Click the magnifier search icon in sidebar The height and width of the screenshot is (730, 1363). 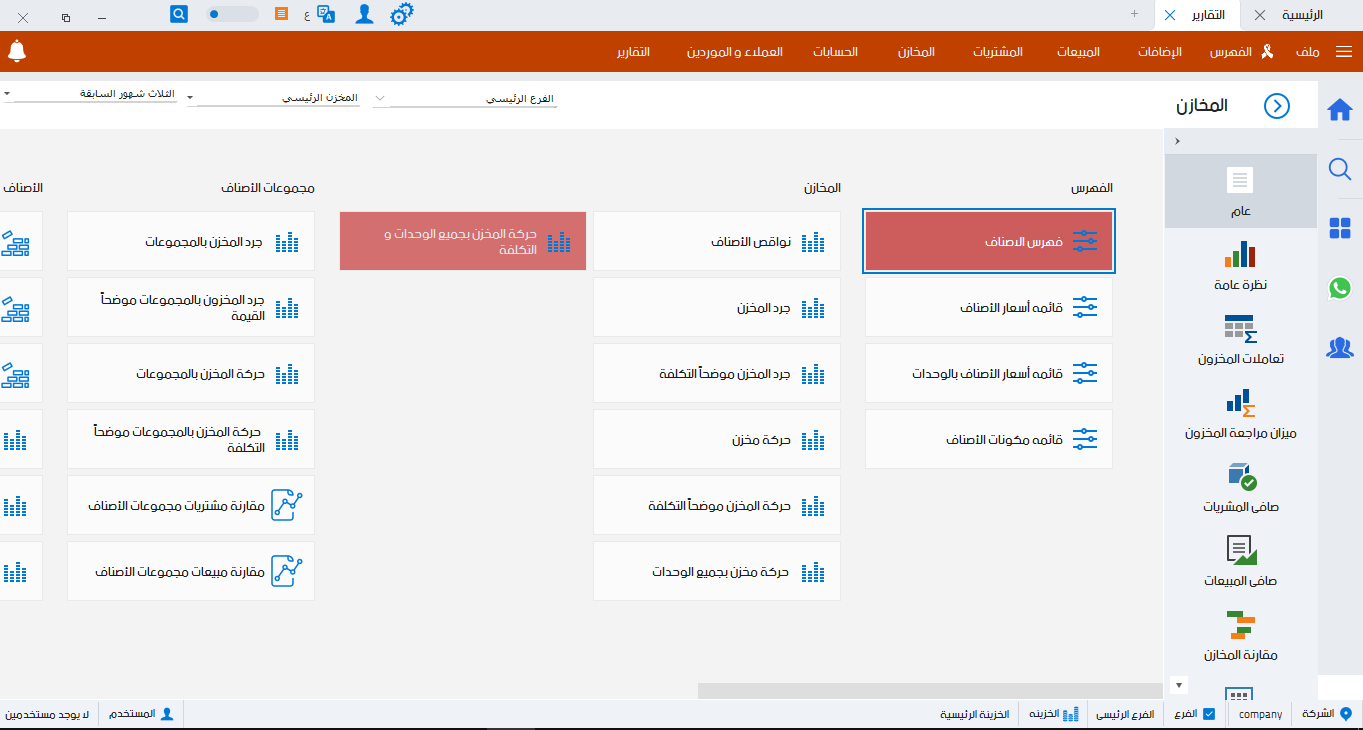click(x=1340, y=169)
